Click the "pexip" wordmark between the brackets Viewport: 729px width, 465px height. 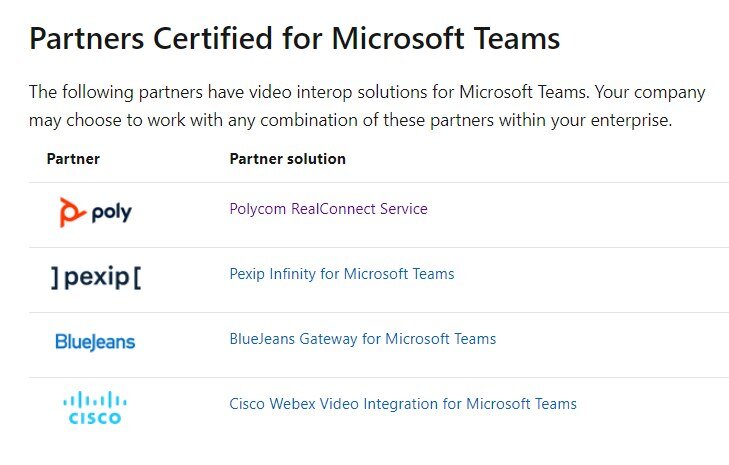96,278
